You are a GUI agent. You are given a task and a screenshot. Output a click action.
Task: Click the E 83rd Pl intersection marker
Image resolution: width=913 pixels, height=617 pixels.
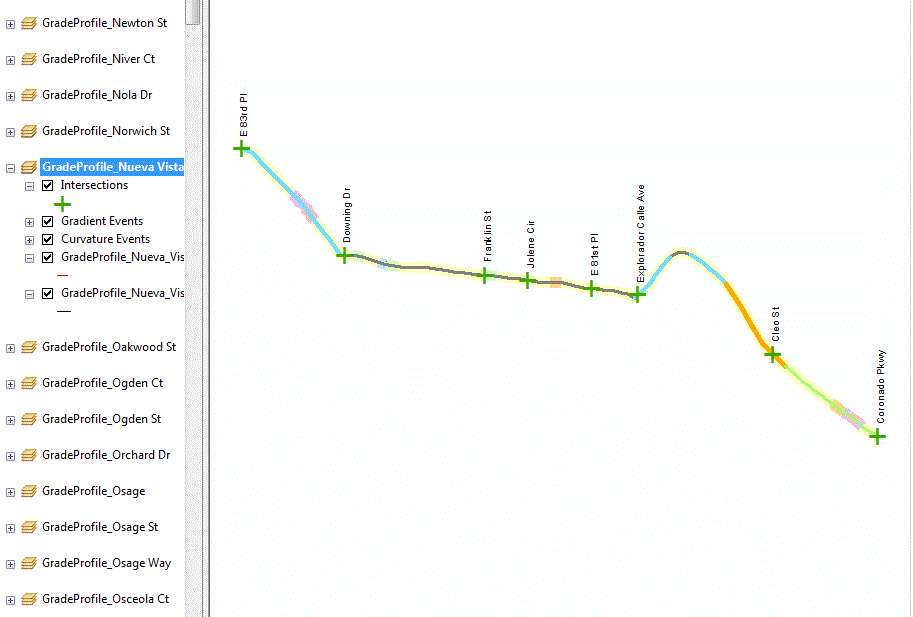[x=242, y=149]
